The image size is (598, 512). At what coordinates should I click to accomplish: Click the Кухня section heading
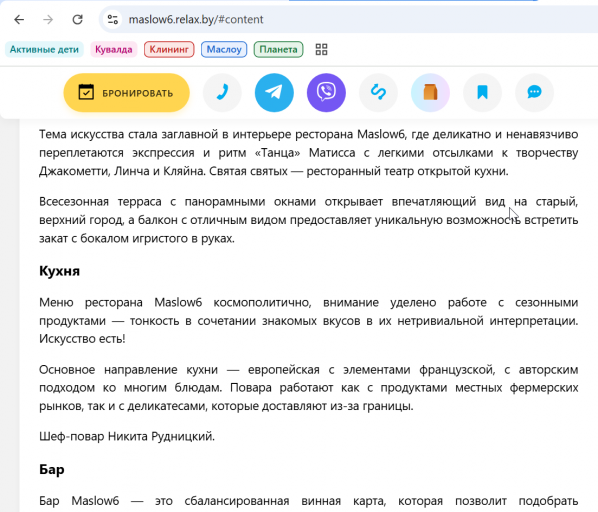coord(59,271)
